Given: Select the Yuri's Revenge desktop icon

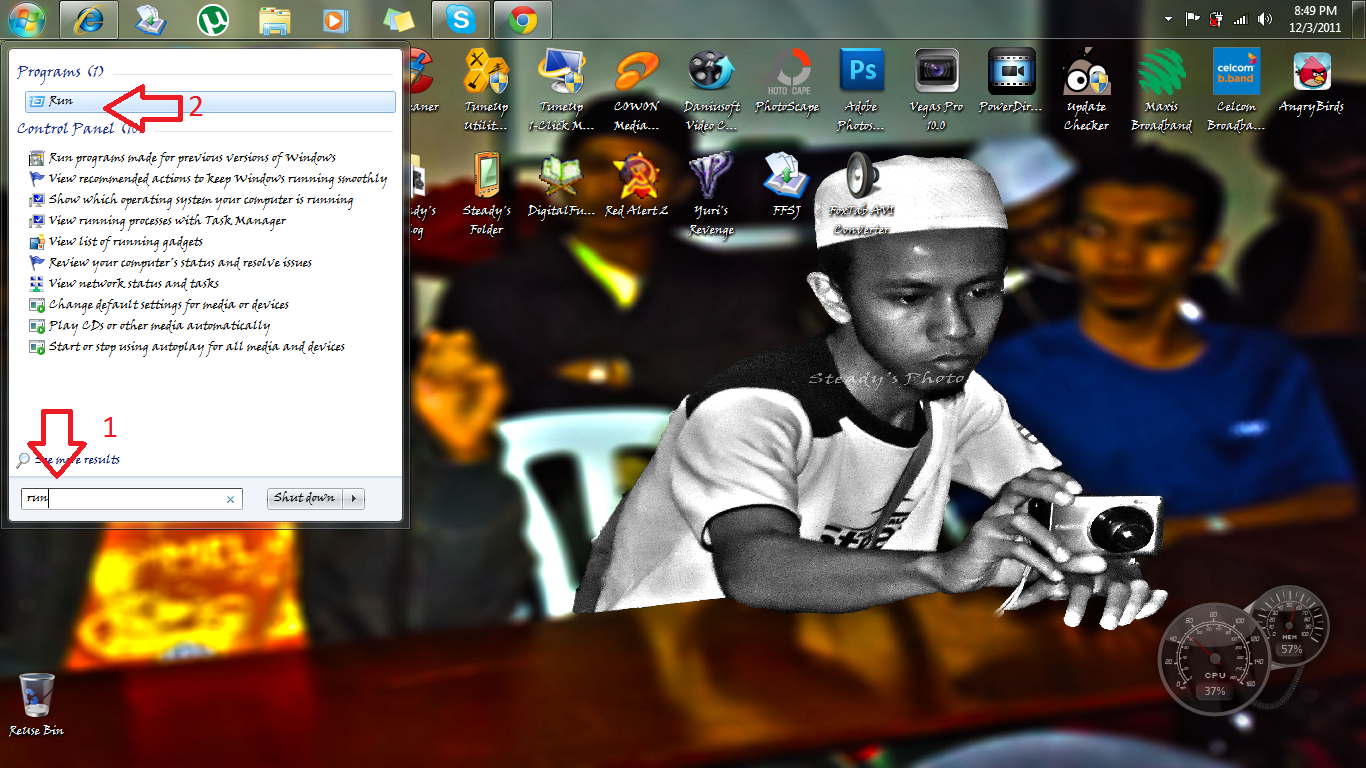Looking at the screenshot, I should 711,194.
